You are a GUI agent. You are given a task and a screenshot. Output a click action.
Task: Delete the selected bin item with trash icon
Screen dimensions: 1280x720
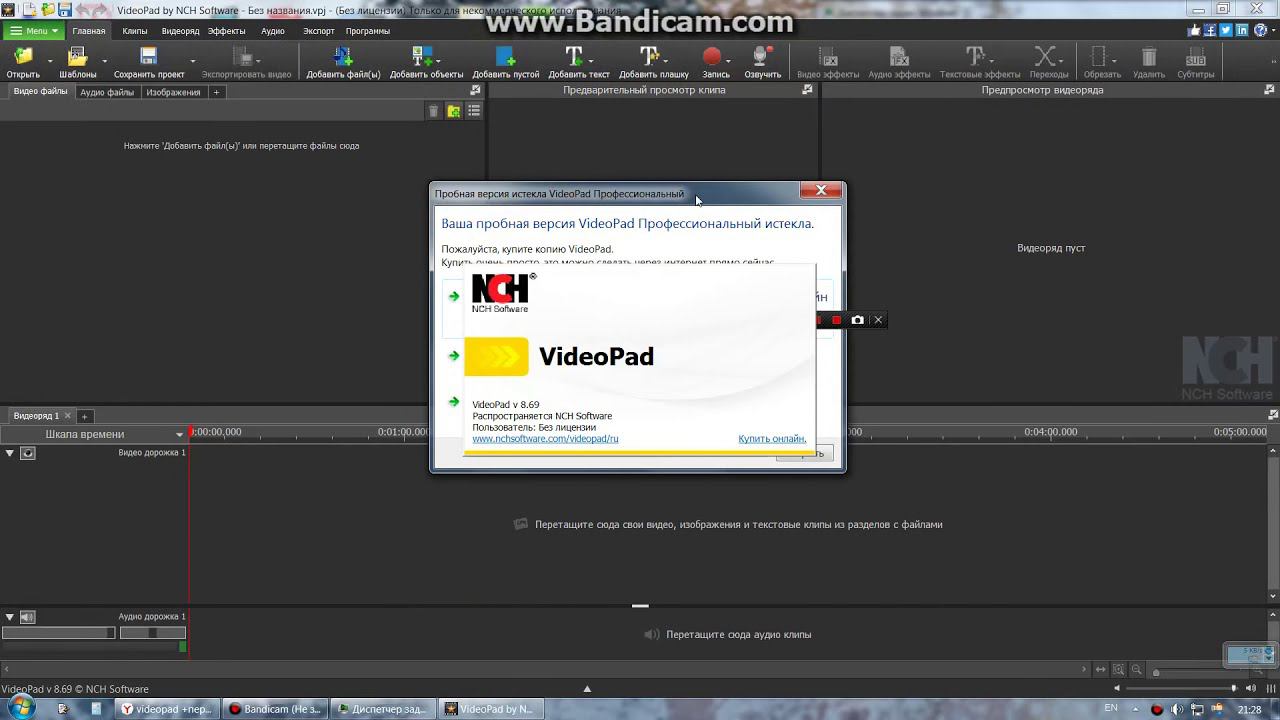[x=433, y=111]
